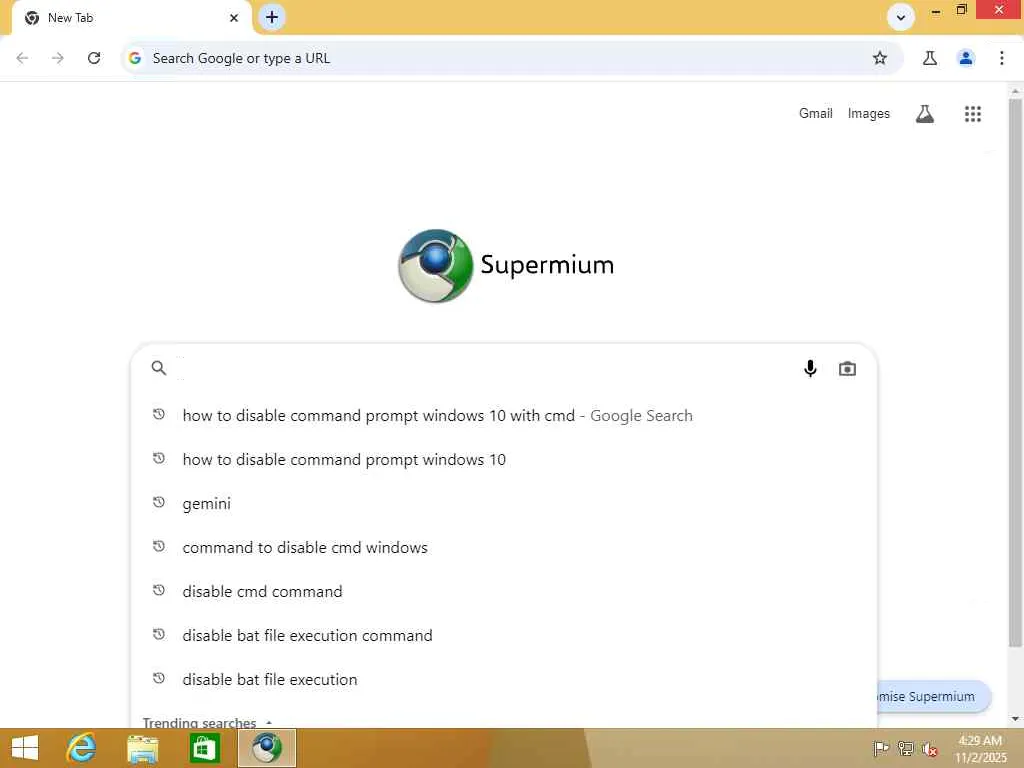Open a new tab with the plus button
Screen dimensions: 1024x768
coord(272,17)
